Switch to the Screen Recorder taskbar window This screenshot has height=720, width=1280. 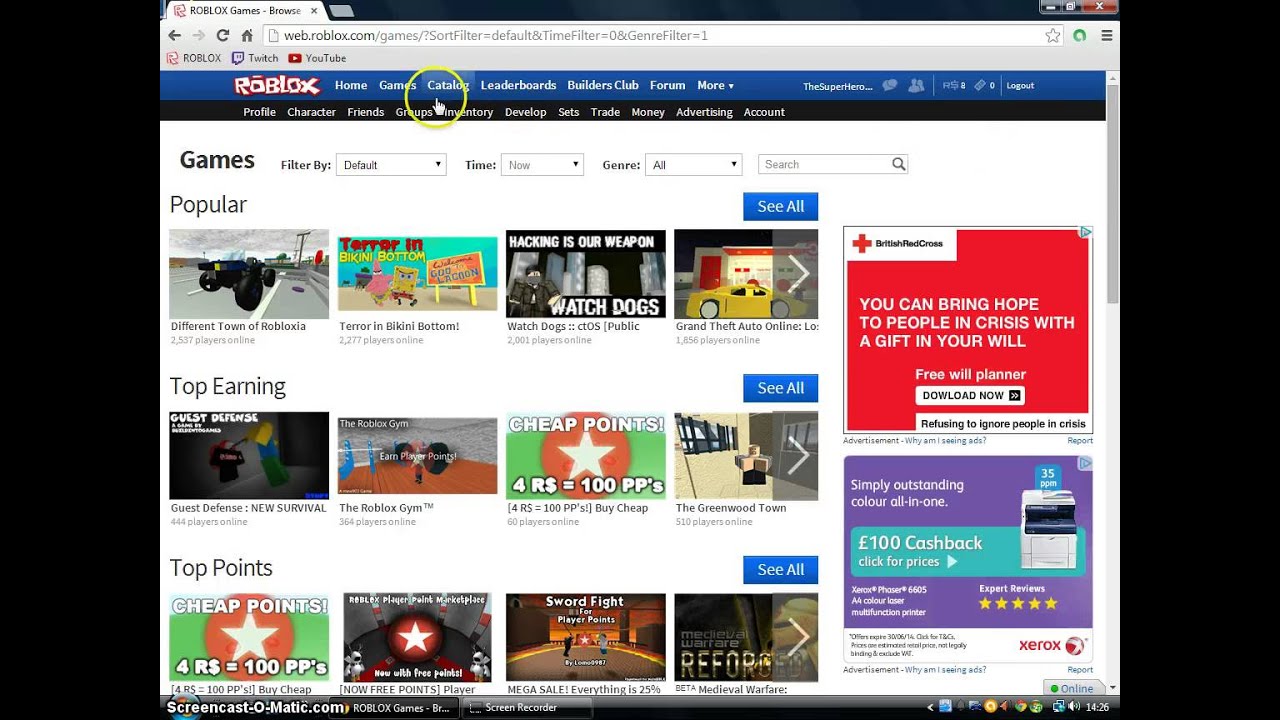[528, 707]
